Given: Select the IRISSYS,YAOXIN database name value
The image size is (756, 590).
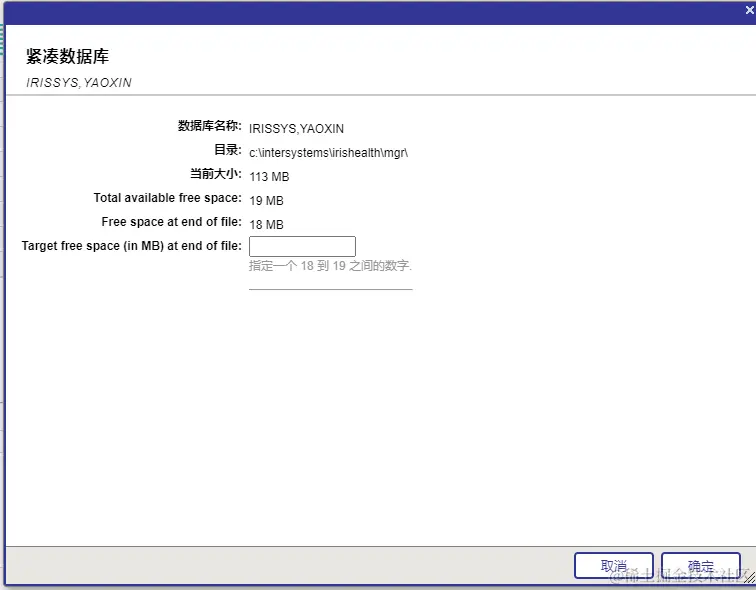Looking at the screenshot, I should click(297, 129).
